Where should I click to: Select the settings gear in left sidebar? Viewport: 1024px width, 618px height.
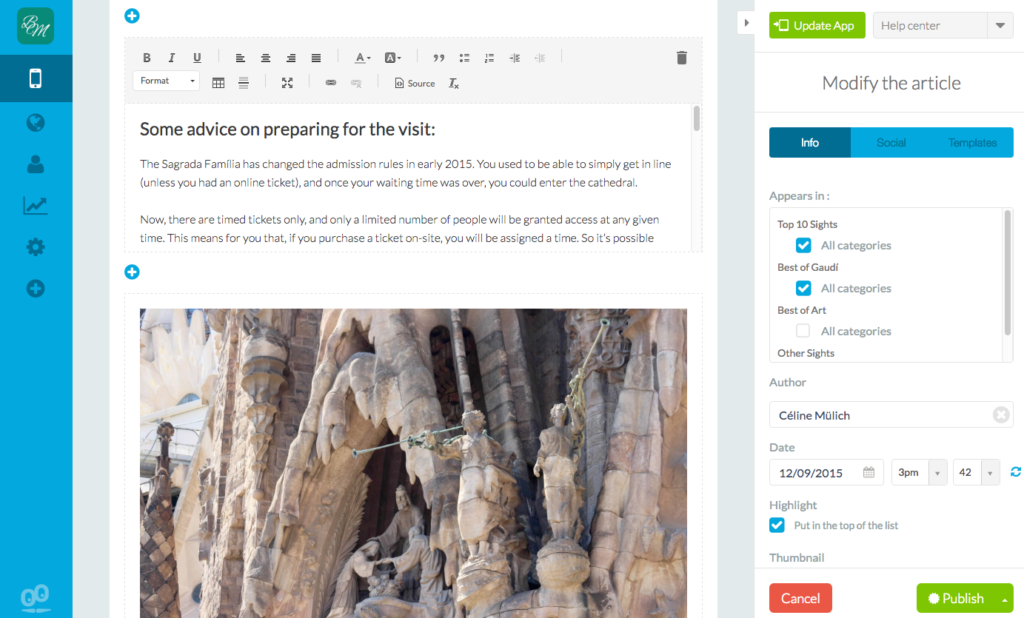click(x=35, y=247)
